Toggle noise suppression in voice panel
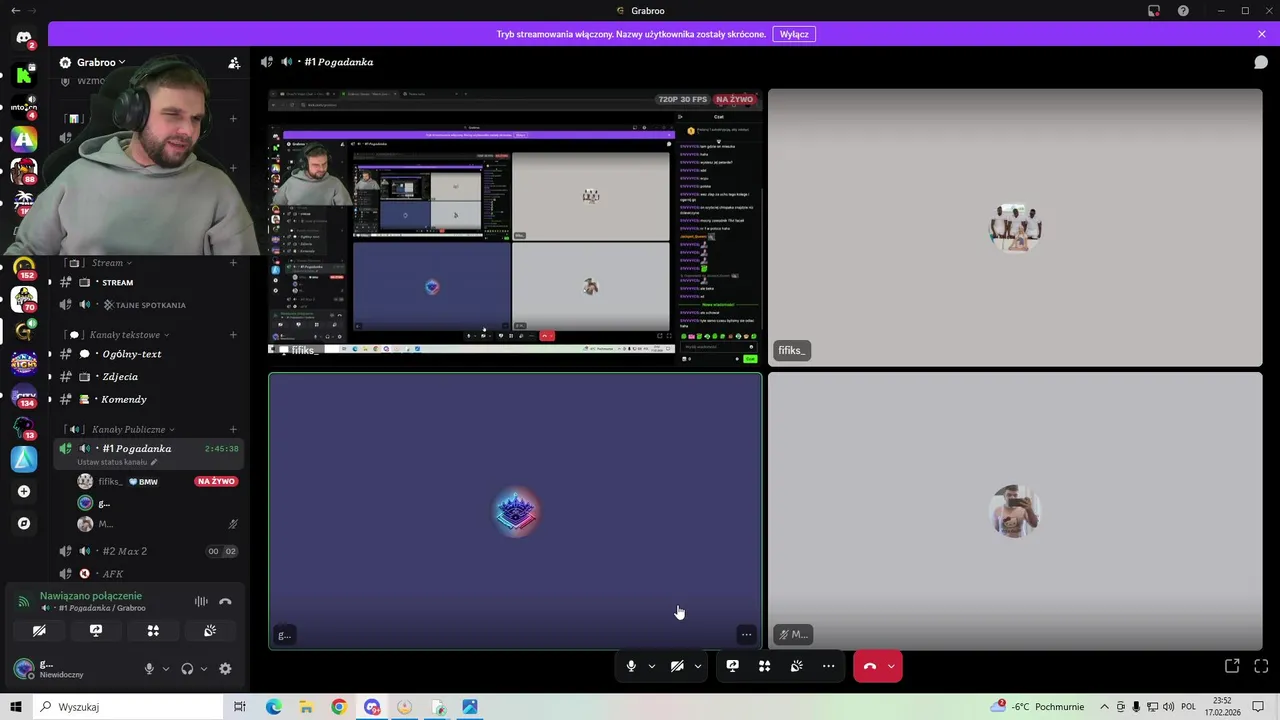Image resolution: width=1280 pixels, height=720 pixels. pyautogui.click(x=201, y=602)
